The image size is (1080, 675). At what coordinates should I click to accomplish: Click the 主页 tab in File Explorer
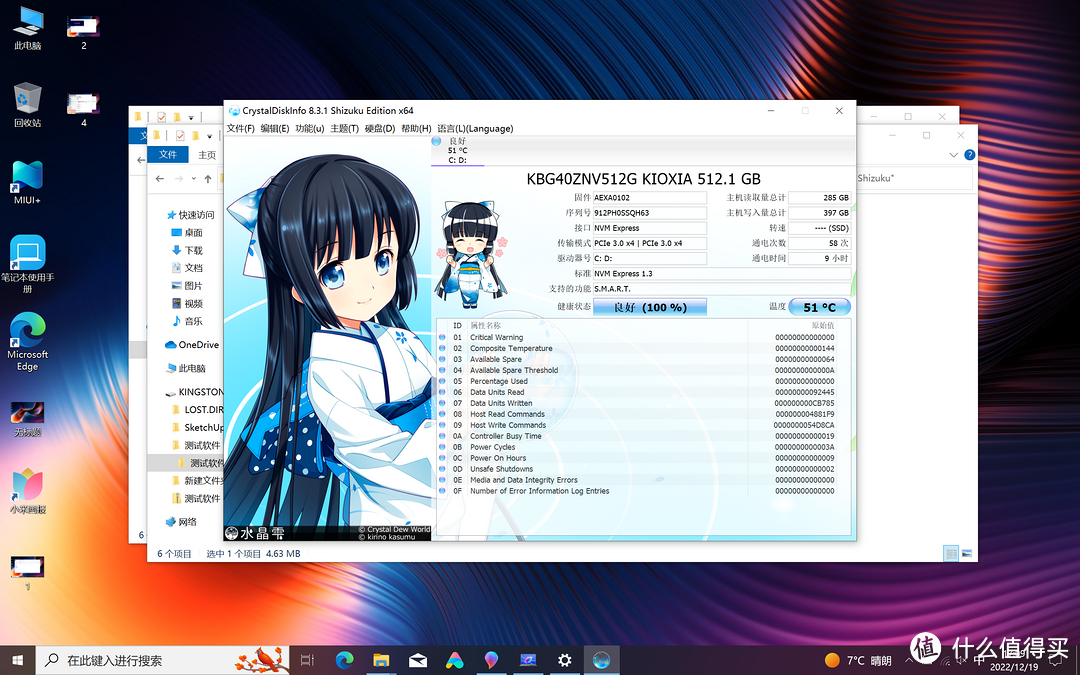207,155
